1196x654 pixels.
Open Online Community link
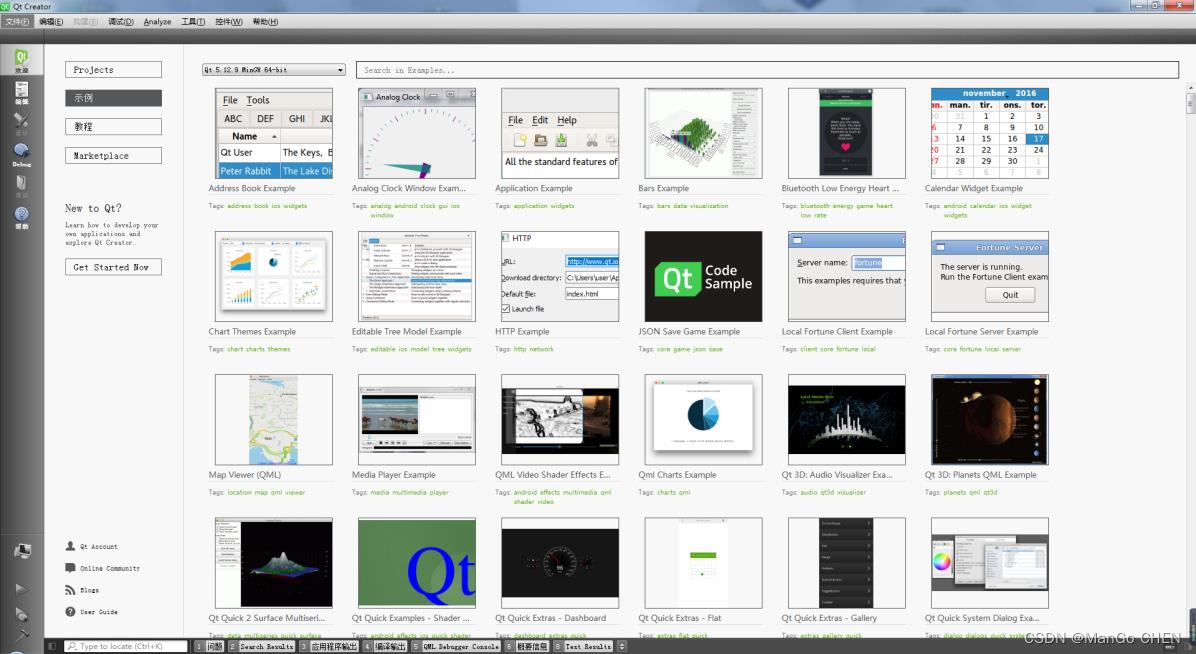coord(103,569)
